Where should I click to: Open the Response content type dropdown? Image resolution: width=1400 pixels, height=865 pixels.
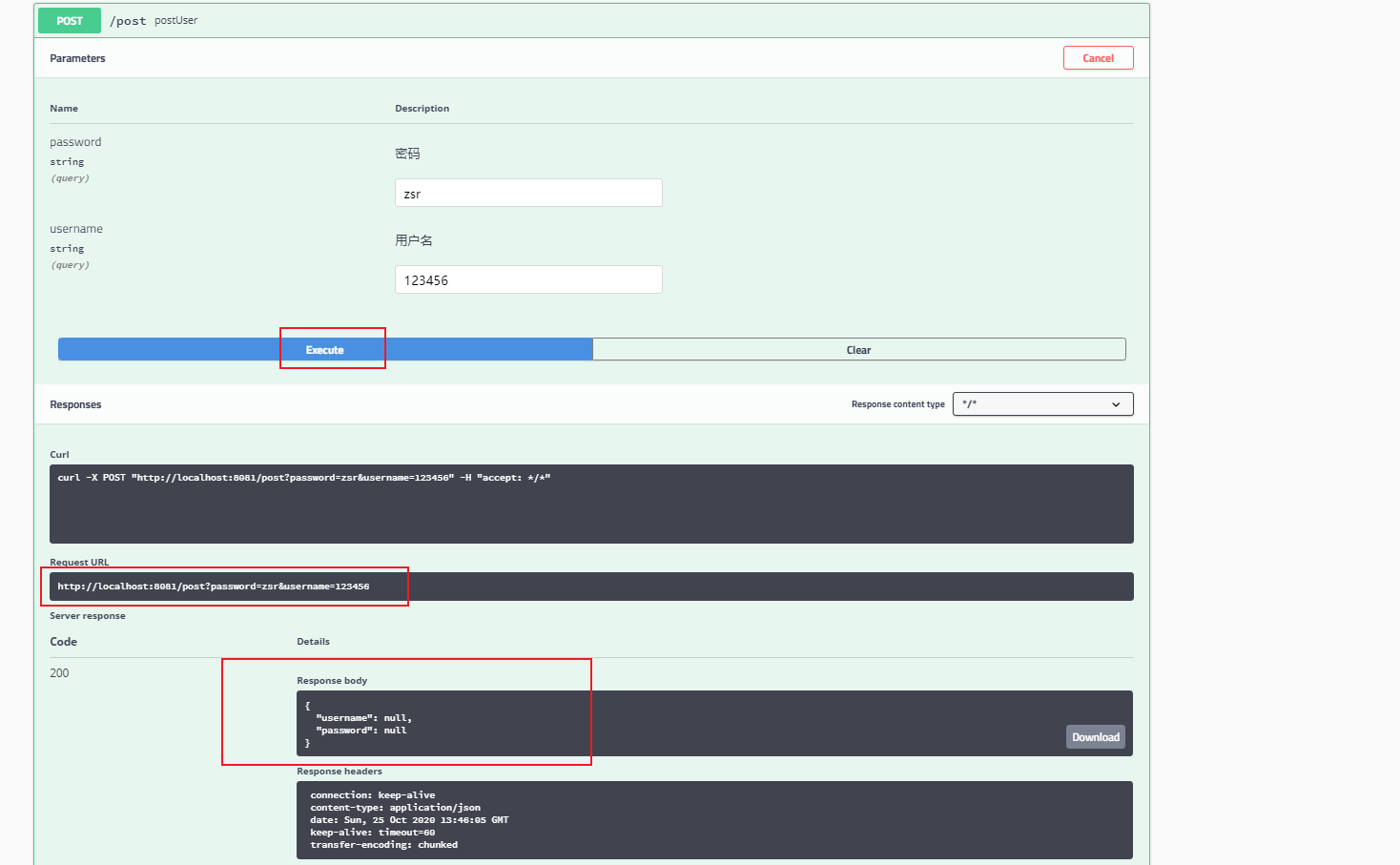[x=1042, y=404]
